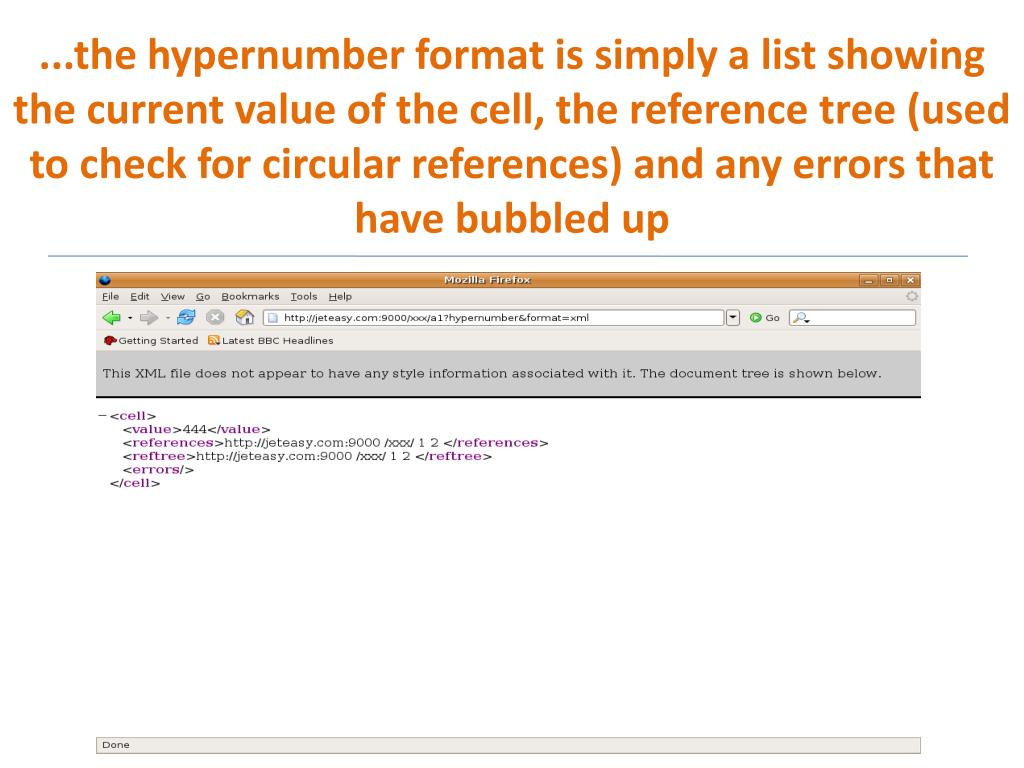Open the File menu
The height and width of the screenshot is (768, 1024).
tap(110, 296)
